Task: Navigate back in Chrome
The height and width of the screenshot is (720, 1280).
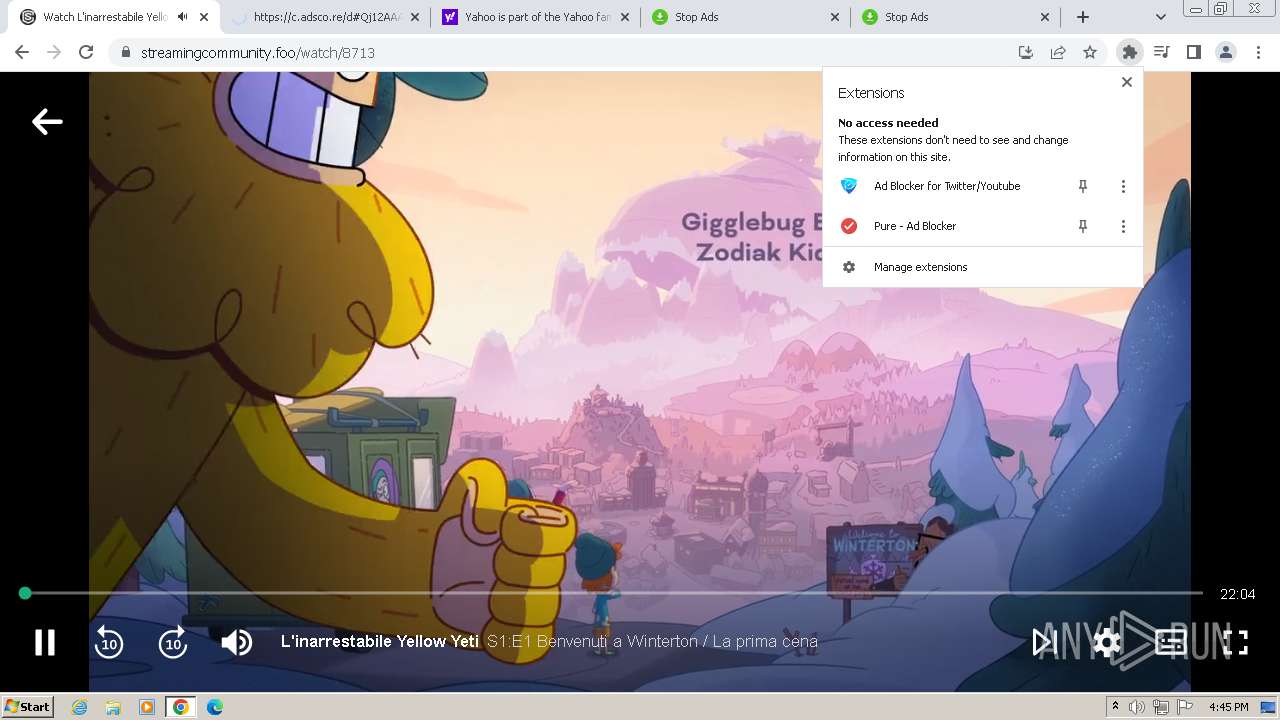Action: point(22,52)
